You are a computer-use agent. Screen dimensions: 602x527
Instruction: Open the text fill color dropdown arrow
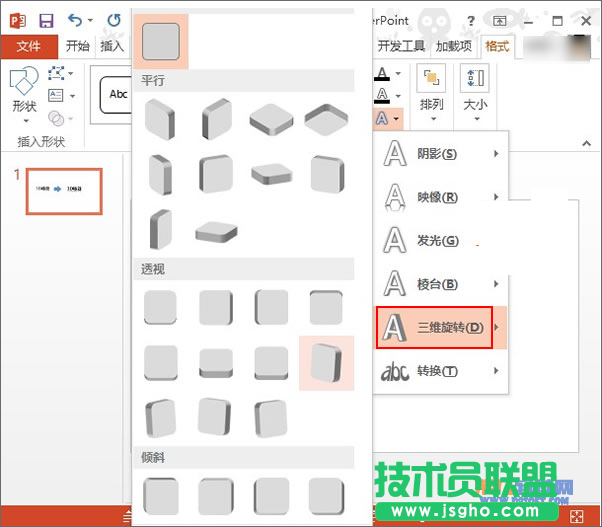pos(398,73)
